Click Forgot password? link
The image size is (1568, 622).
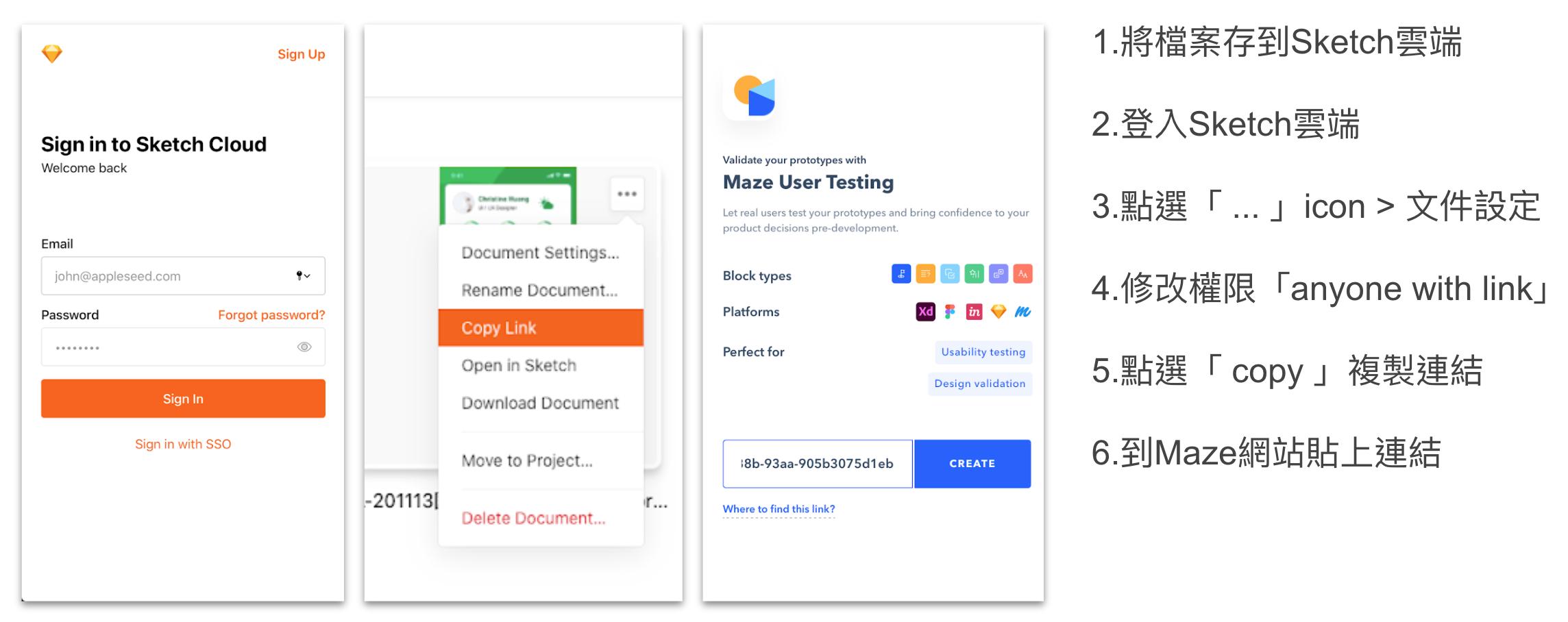point(271,315)
